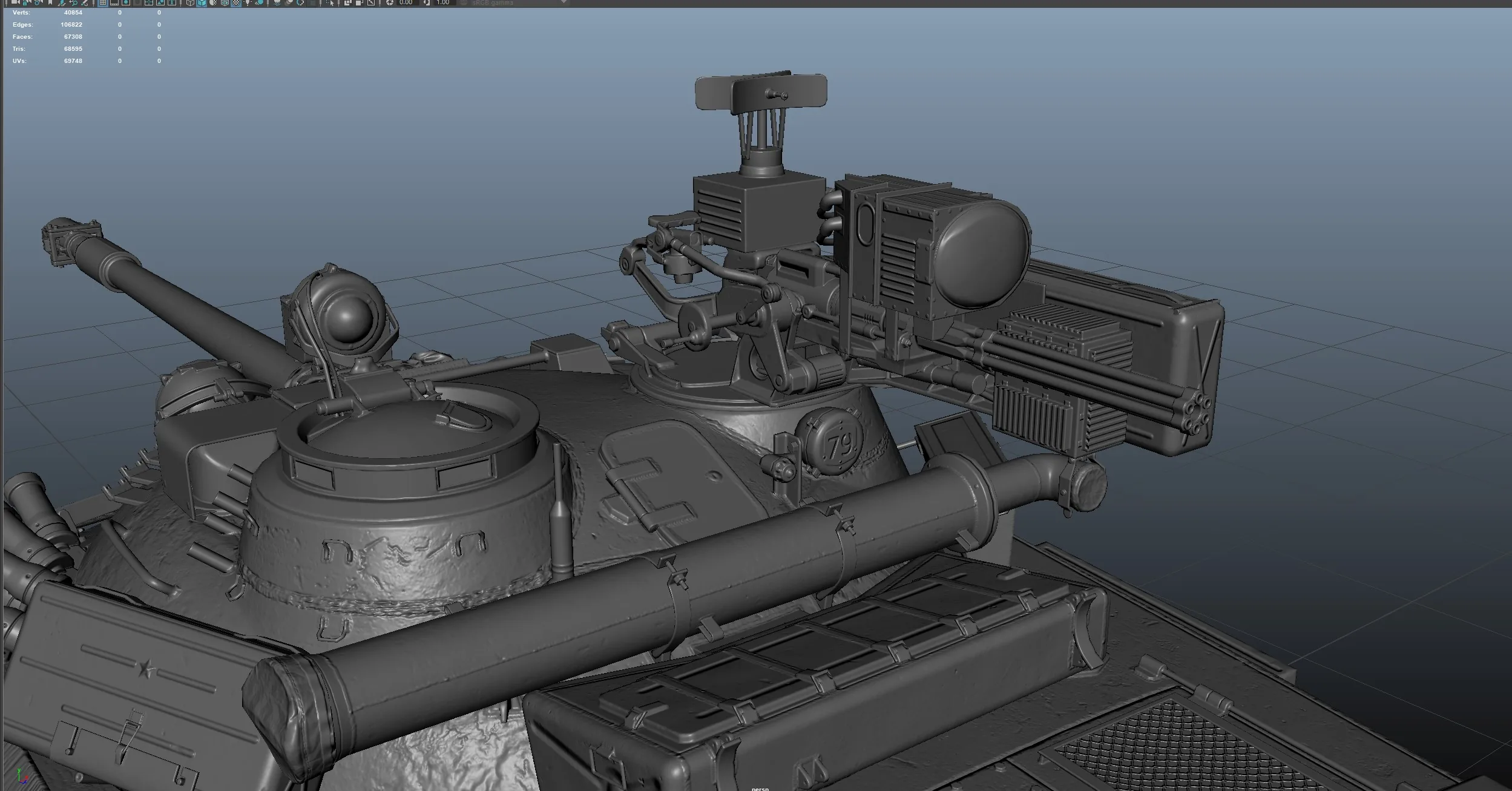Click the Edges value 106822
This screenshot has height=791, width=1512.
pyautogui.click(x=71, y=24)
